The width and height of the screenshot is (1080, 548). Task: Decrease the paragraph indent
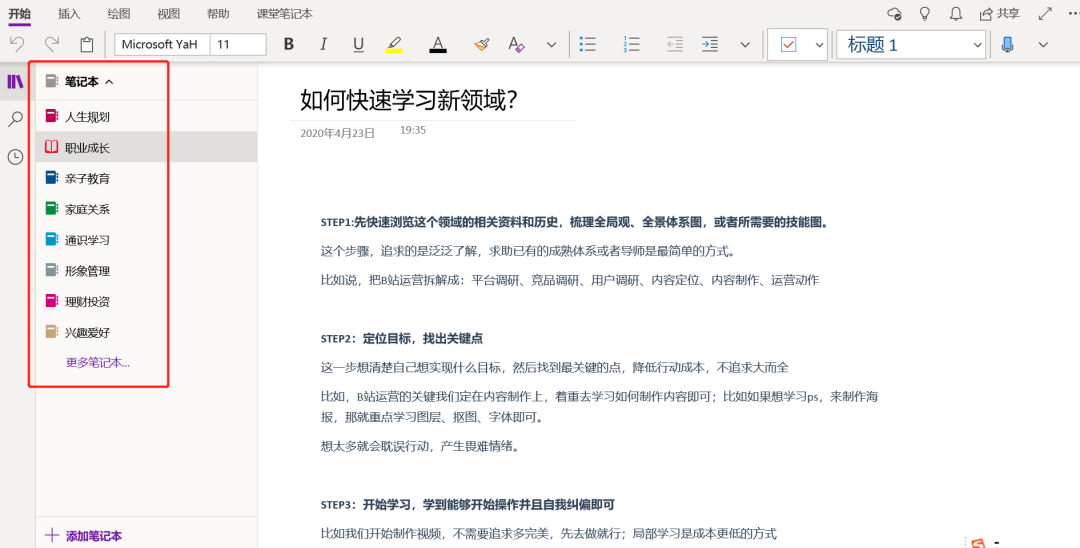[675, 45]
